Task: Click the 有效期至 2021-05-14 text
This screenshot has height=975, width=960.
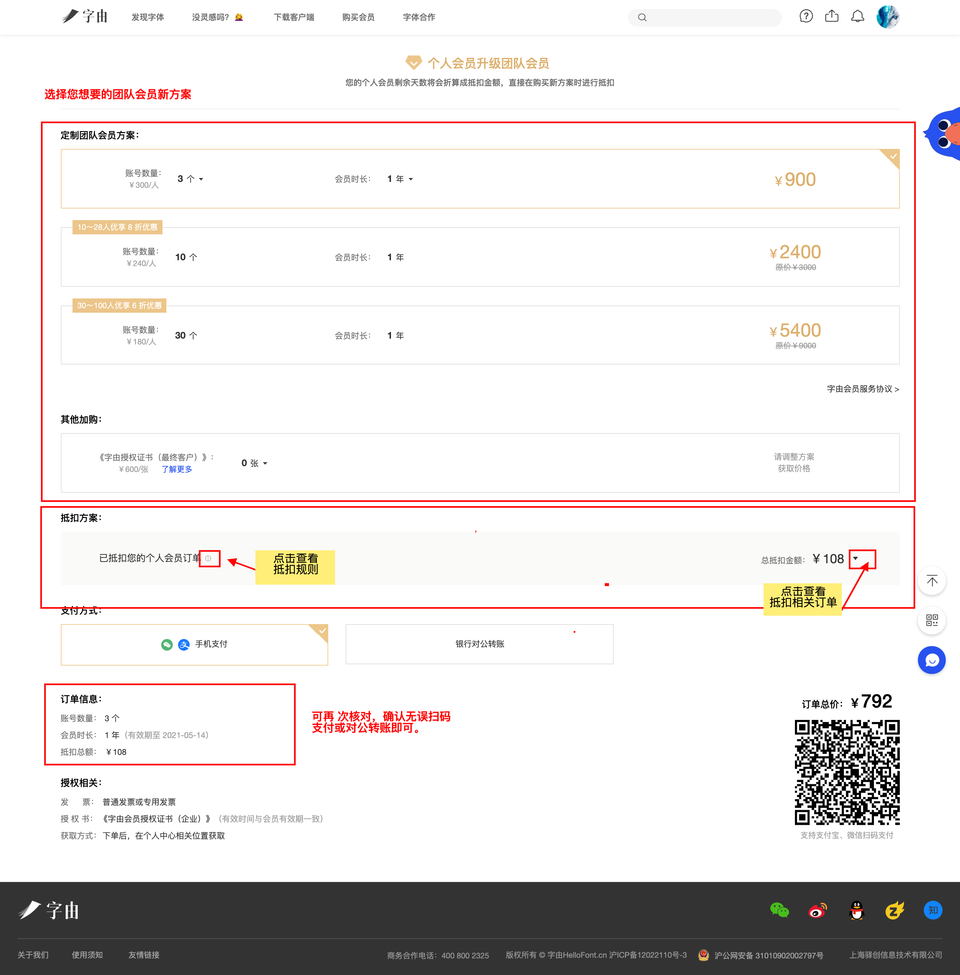Action: (x=167, y=735)
